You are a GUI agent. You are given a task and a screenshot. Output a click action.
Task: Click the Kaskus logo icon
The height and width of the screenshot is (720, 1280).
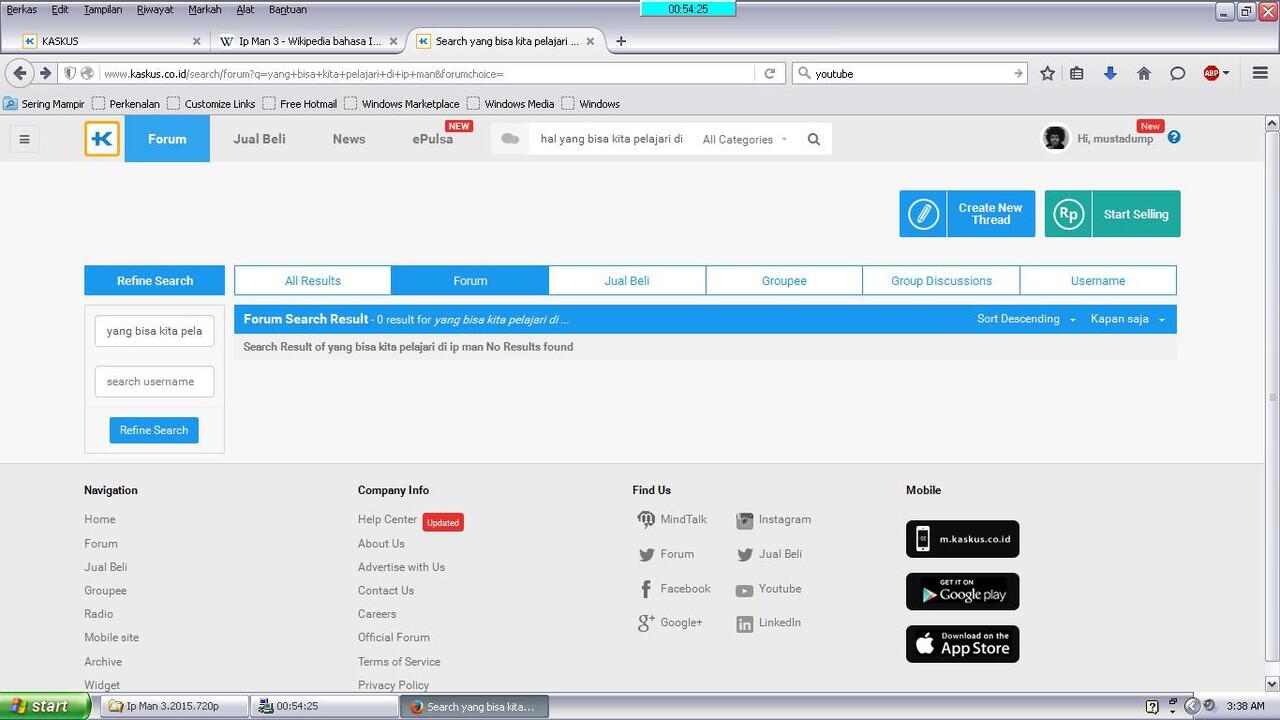point(102,139)
